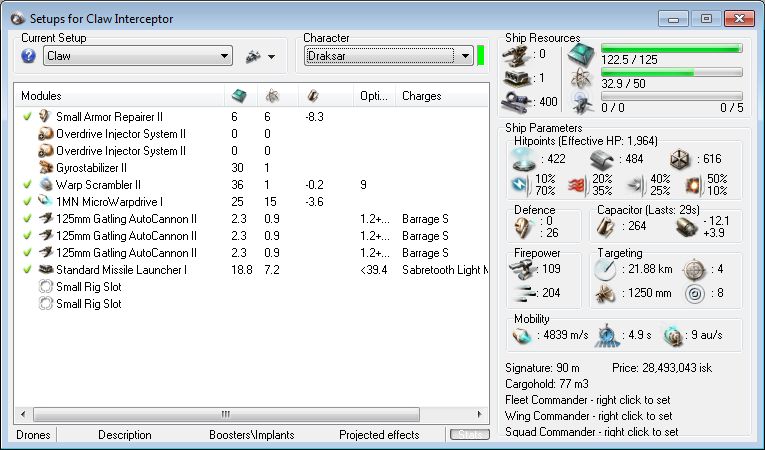The image size is (765, 450).
Task: Open the Boosters\Implants tab
Action: pos(251,434)
